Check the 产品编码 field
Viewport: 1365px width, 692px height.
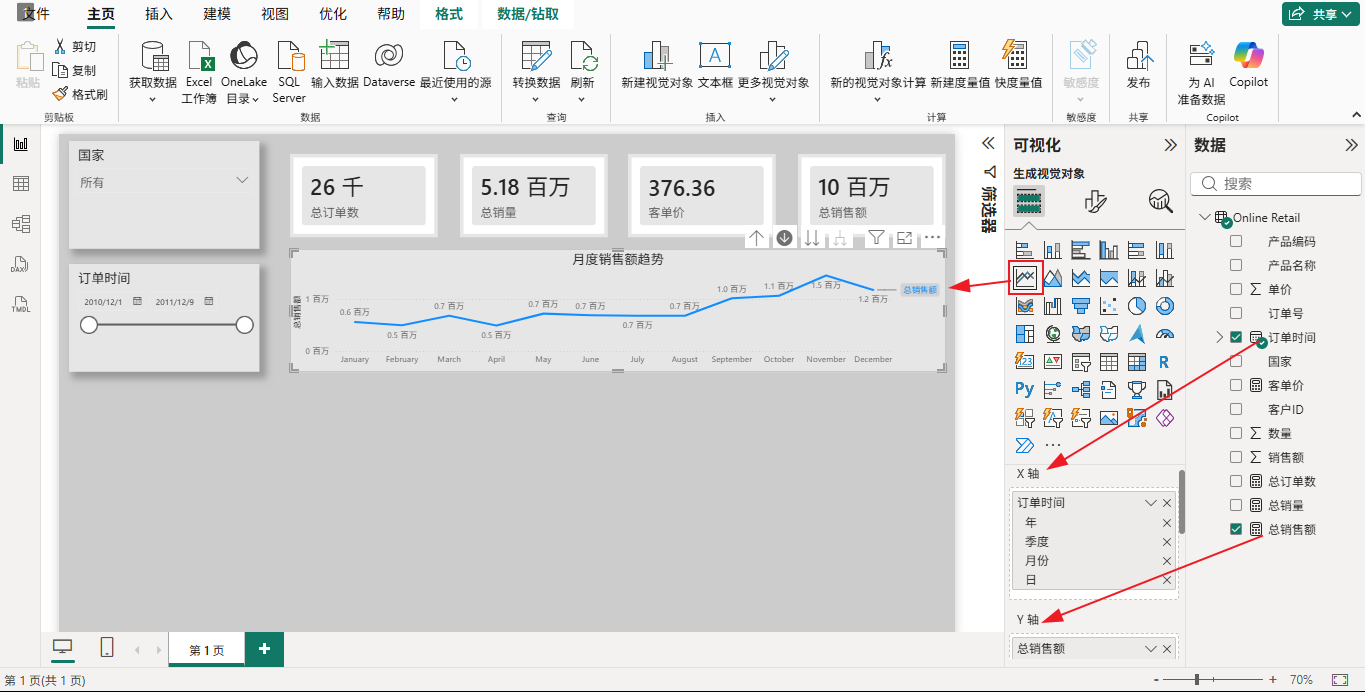coord(1236,241)
